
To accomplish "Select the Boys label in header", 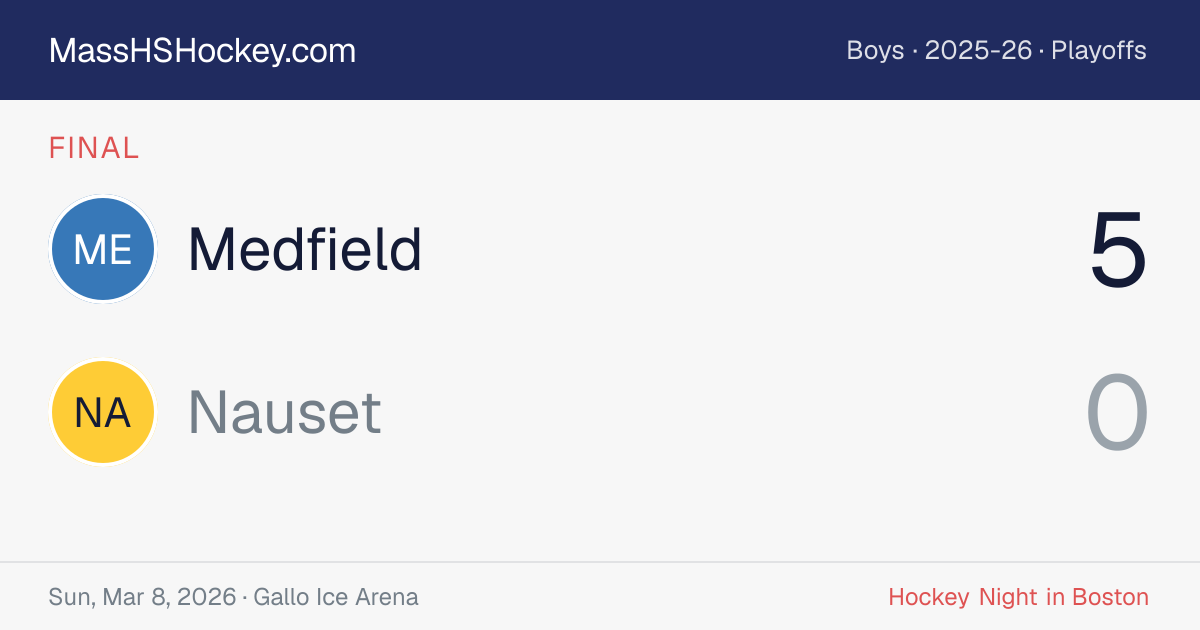I will click(x=875, y=50).
